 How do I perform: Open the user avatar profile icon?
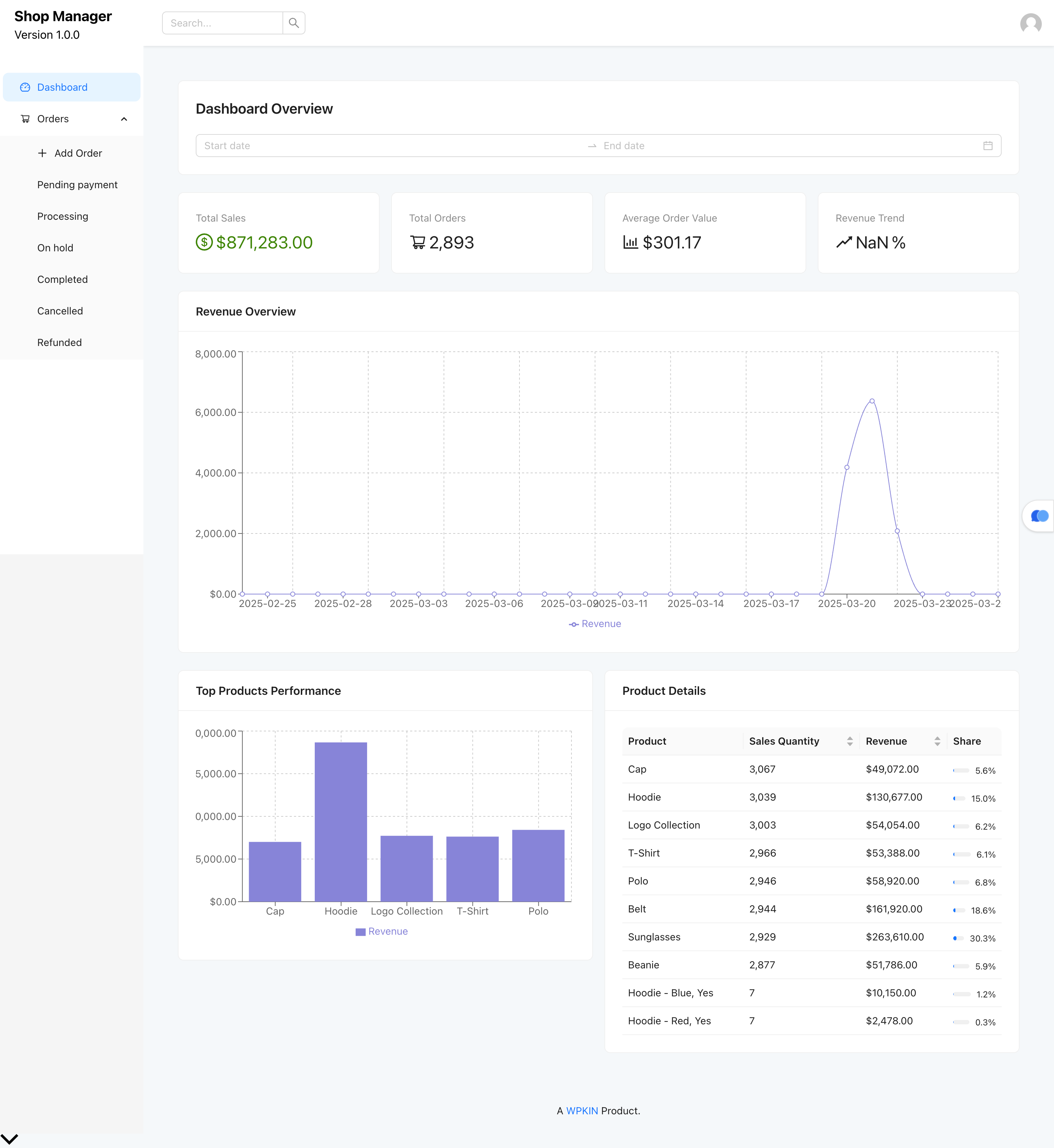click(x=1030, y=23)
